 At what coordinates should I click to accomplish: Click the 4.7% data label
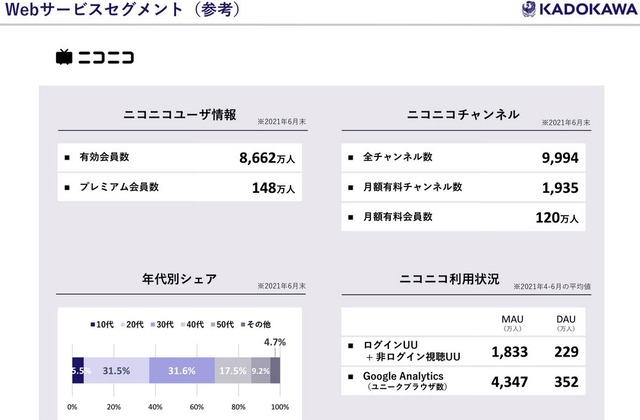[x=275, y=342]
